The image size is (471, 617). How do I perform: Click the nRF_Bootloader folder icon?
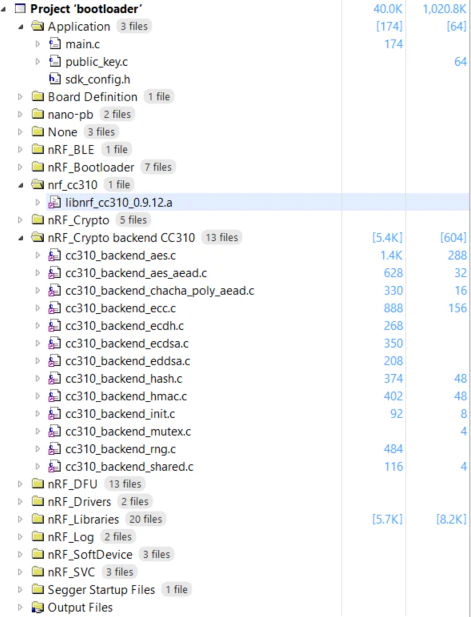point(37,167)
